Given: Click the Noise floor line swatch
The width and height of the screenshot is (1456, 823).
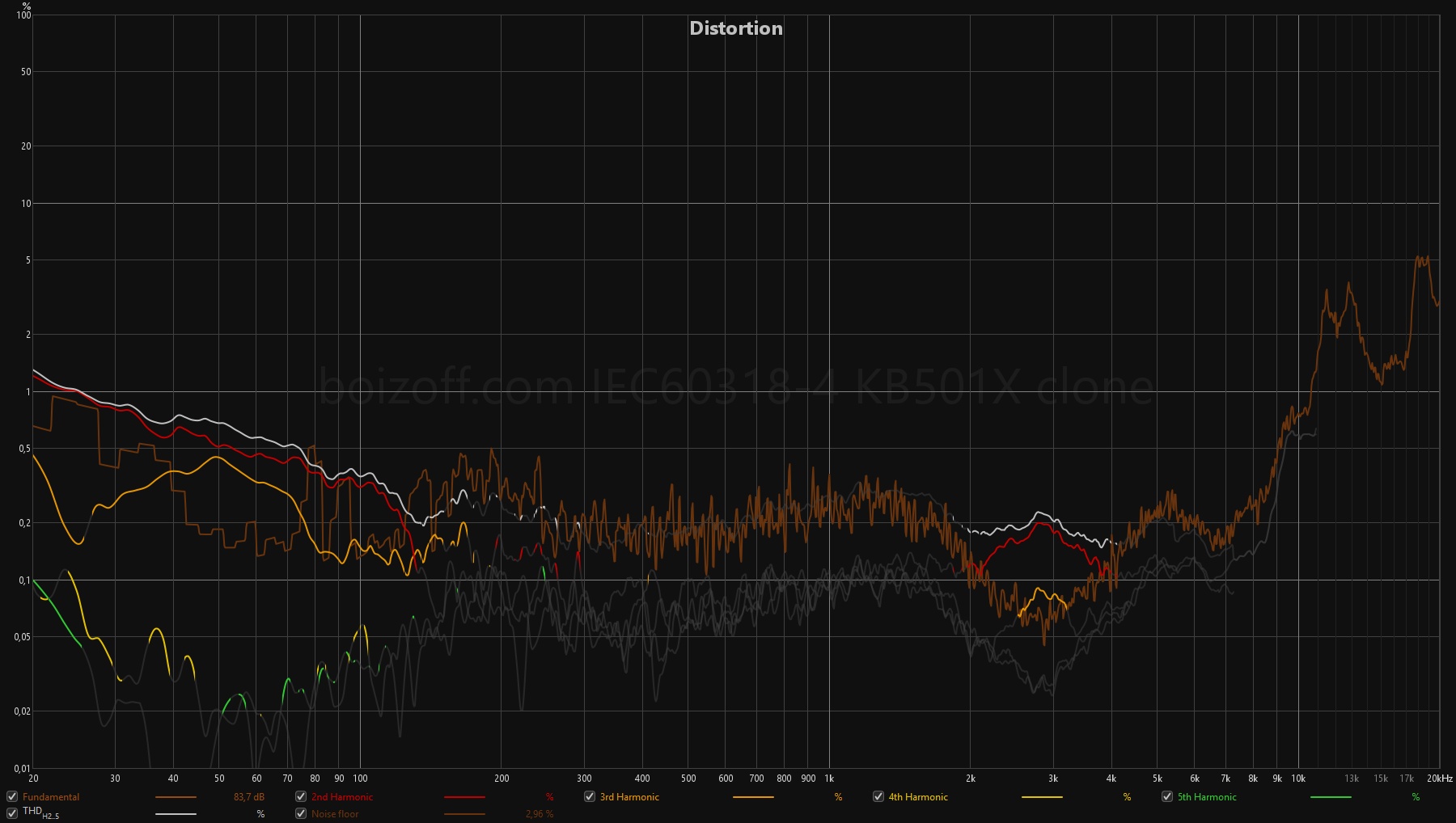Looking at the screenshot, I should (464, 814).
